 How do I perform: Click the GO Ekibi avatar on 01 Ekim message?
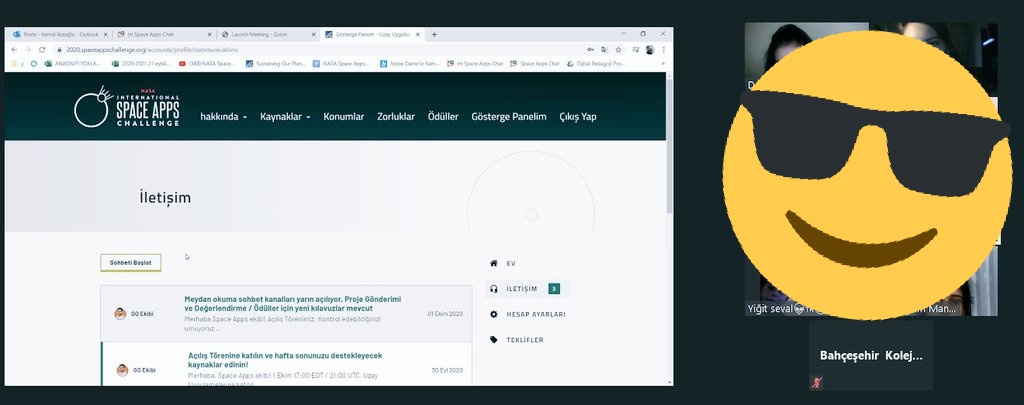click(120, 314)
